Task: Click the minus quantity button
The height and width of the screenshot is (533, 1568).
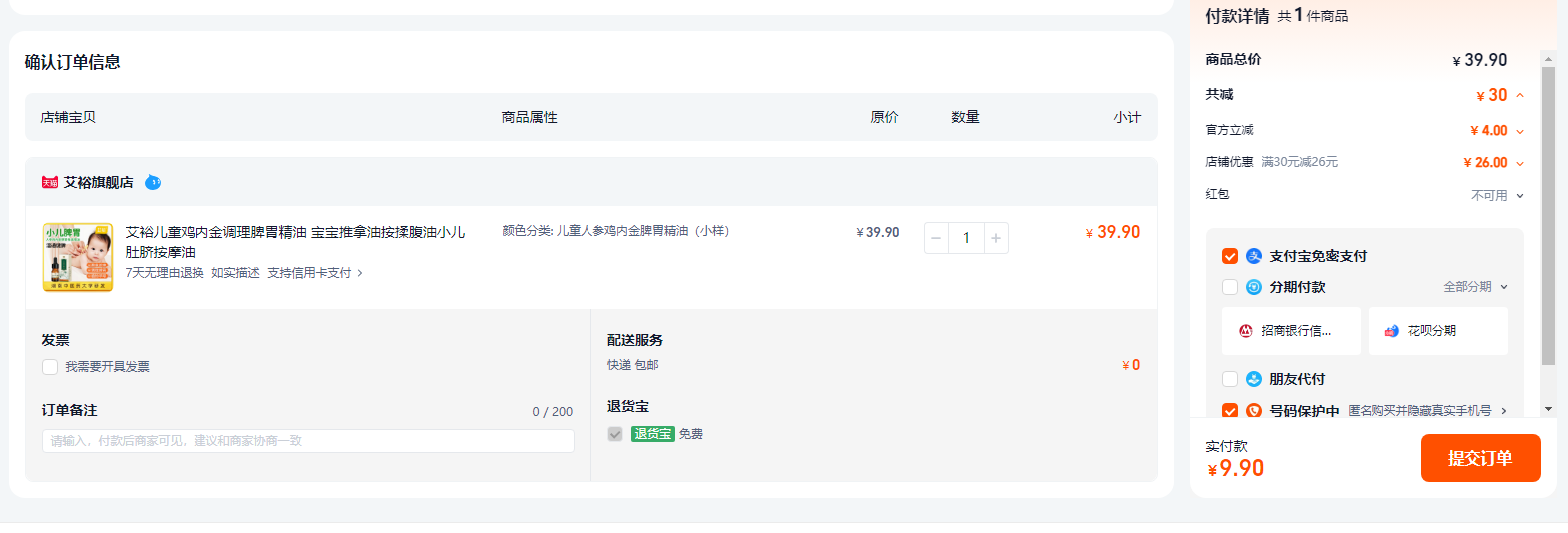Action: pyautogui.click(x=936, y=238)
